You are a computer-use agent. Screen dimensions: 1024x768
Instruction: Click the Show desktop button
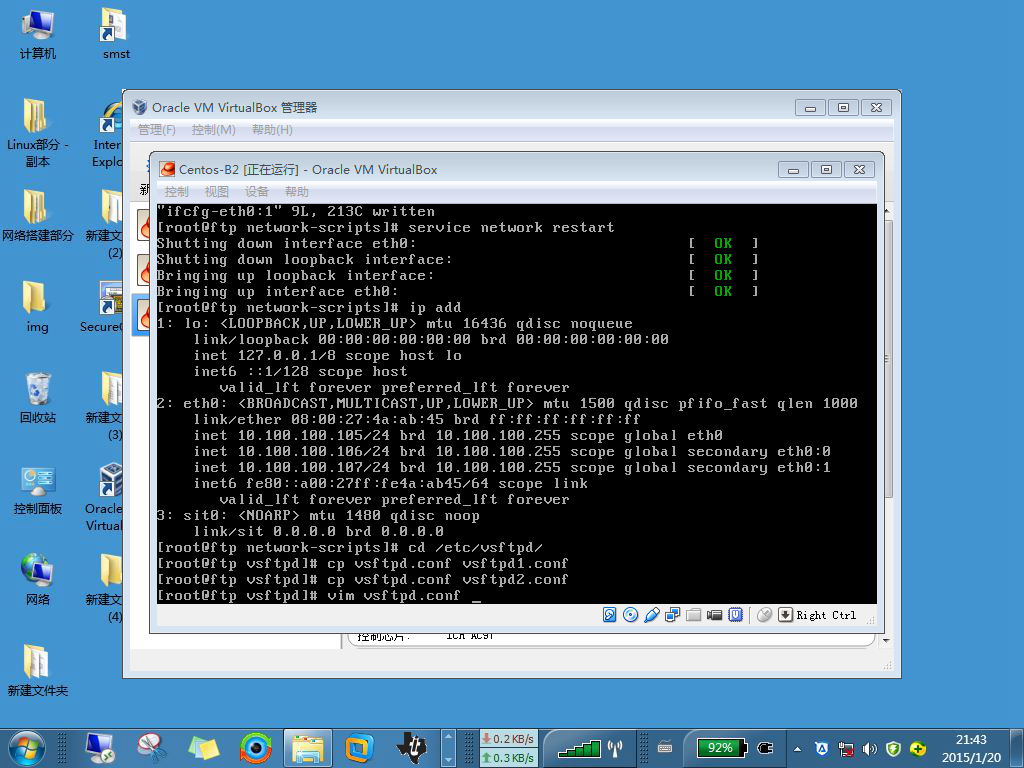(x=1017, y=748)
